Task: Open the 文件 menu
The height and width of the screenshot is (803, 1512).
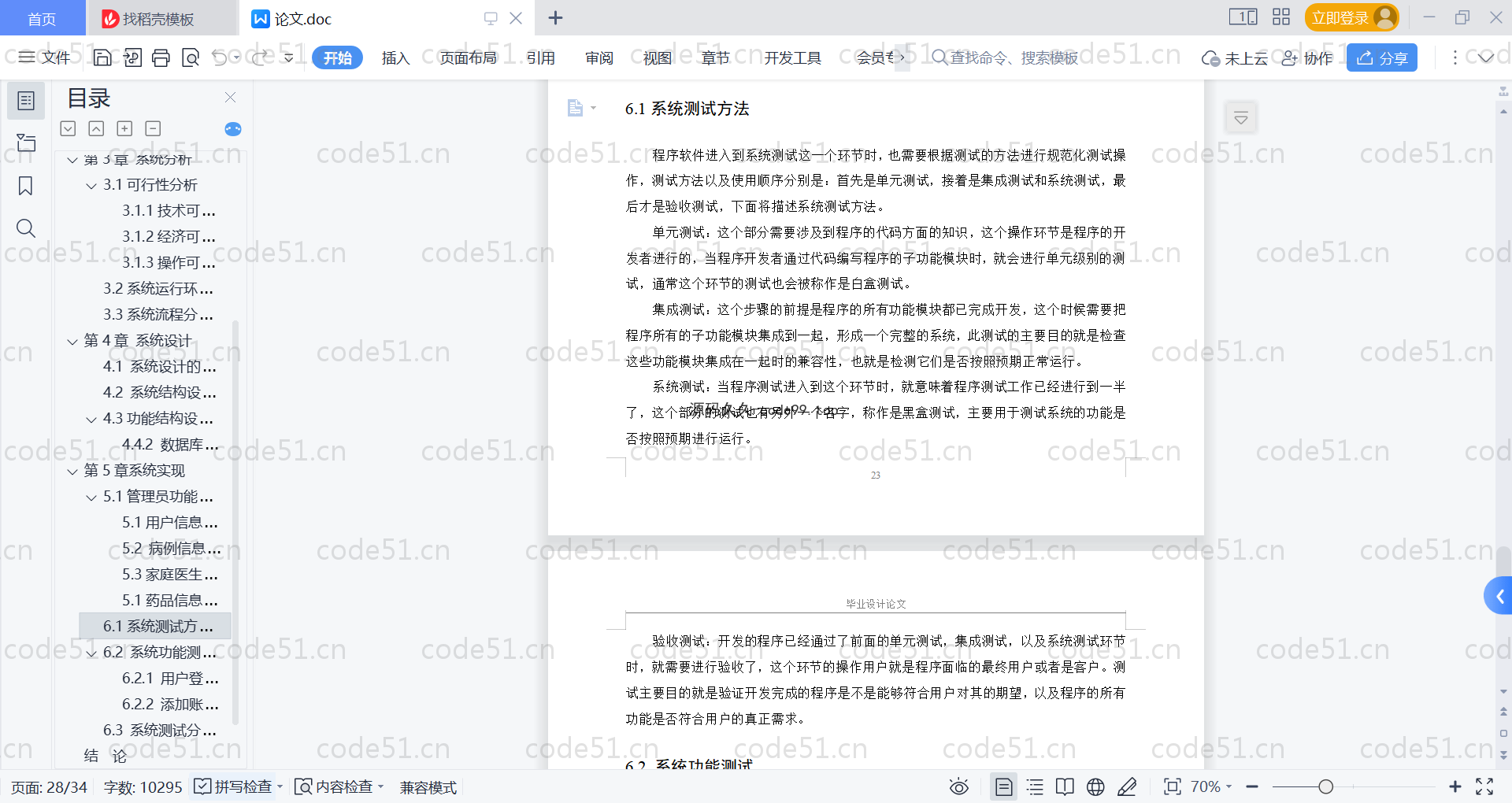Action: [45, 57]
